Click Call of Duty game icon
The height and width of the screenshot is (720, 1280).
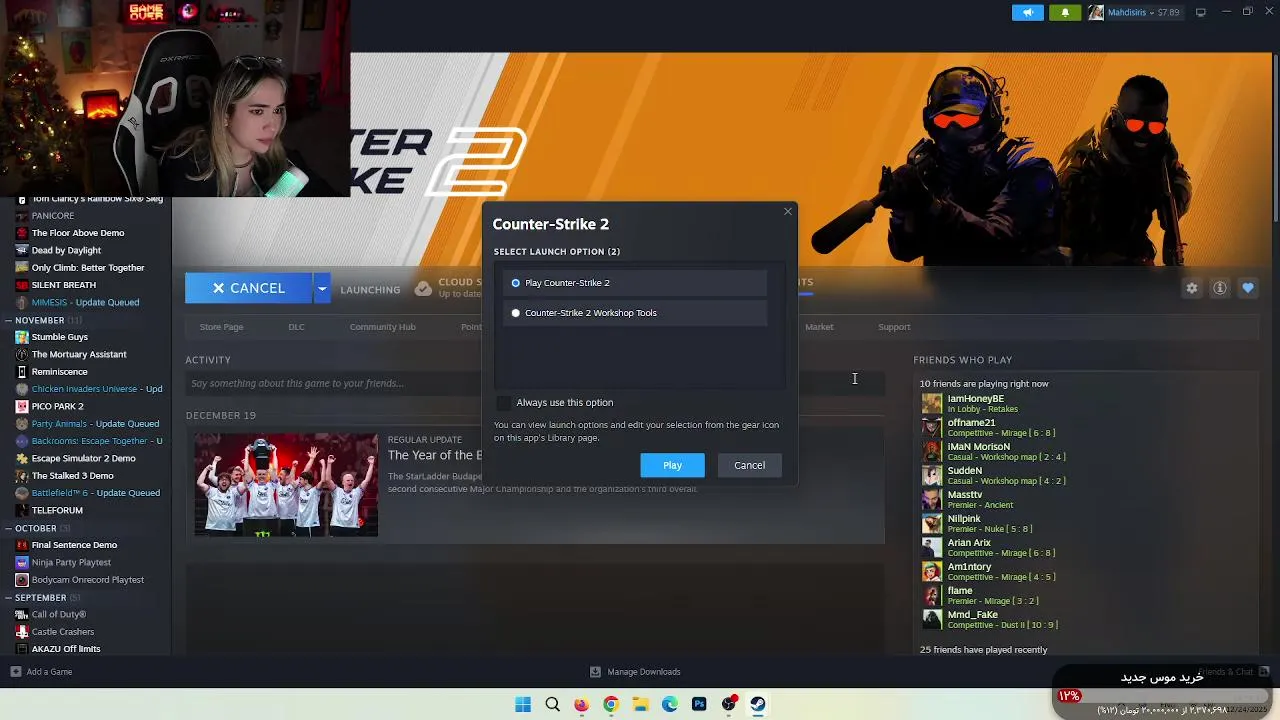coord(22,614)
